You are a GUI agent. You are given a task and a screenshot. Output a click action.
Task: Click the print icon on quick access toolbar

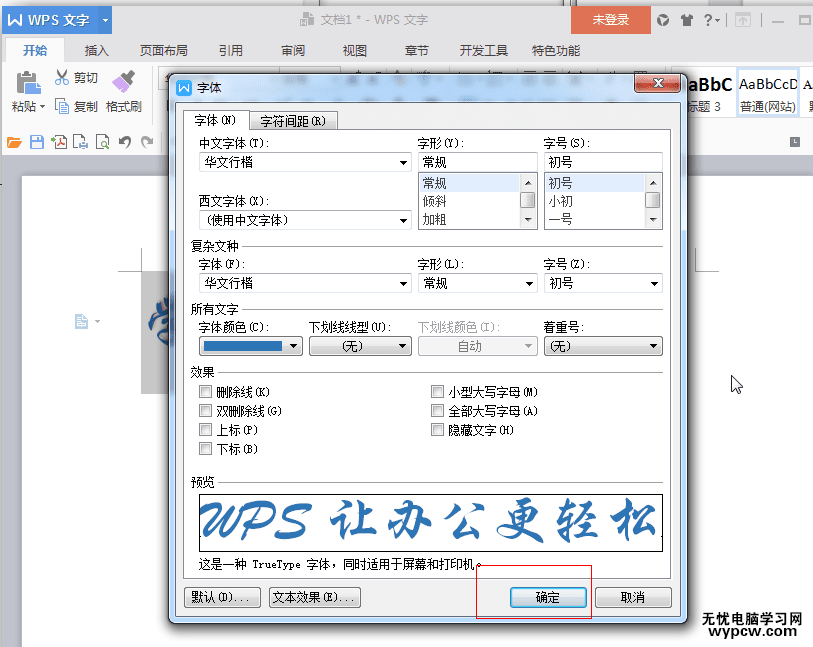[82, 142]
